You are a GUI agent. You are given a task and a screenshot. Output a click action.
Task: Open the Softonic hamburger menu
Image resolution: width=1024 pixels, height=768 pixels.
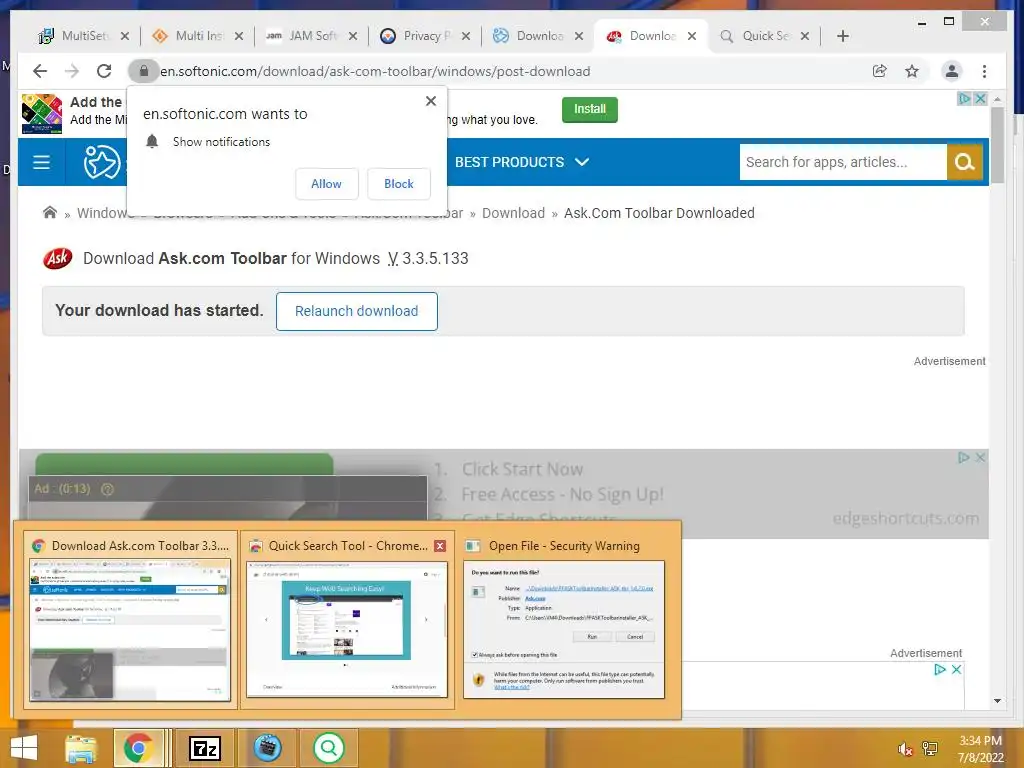click(41, 162)
